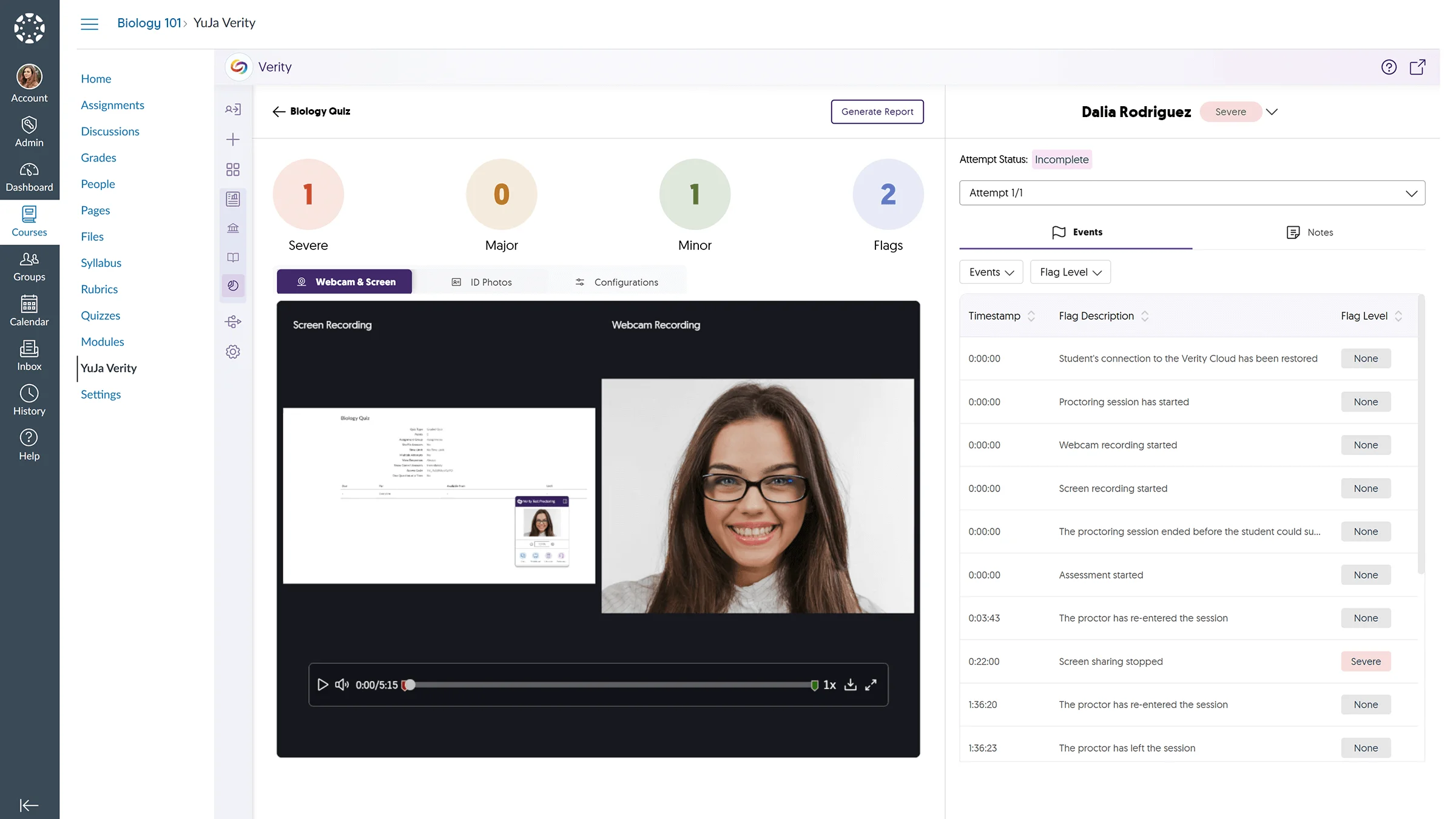
Task: Click the Verity user sign-in sidebar icon
Action: click(233, 109)
